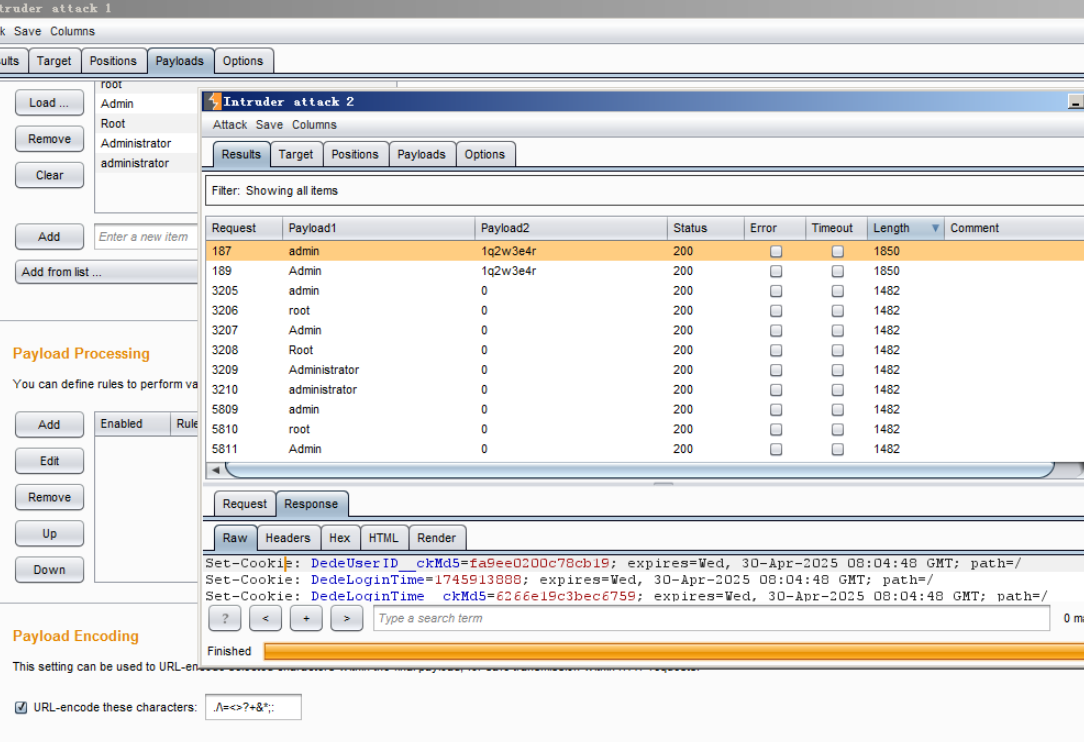Select the Headers view tab
The width and height of the screenshot is (1084, 742).
click(x=288, y=538)
